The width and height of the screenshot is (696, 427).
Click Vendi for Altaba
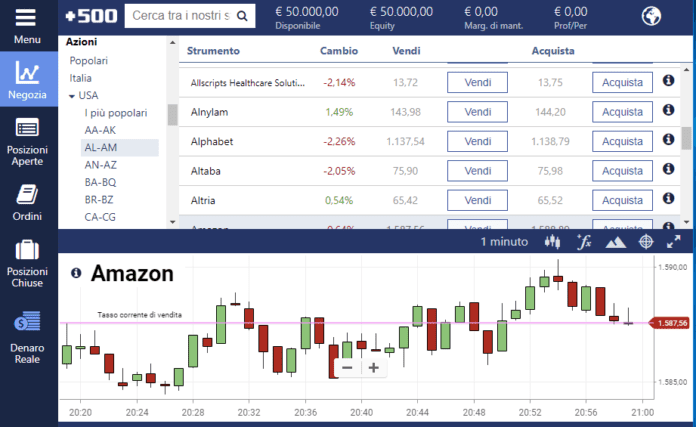(x=478, y=171)
